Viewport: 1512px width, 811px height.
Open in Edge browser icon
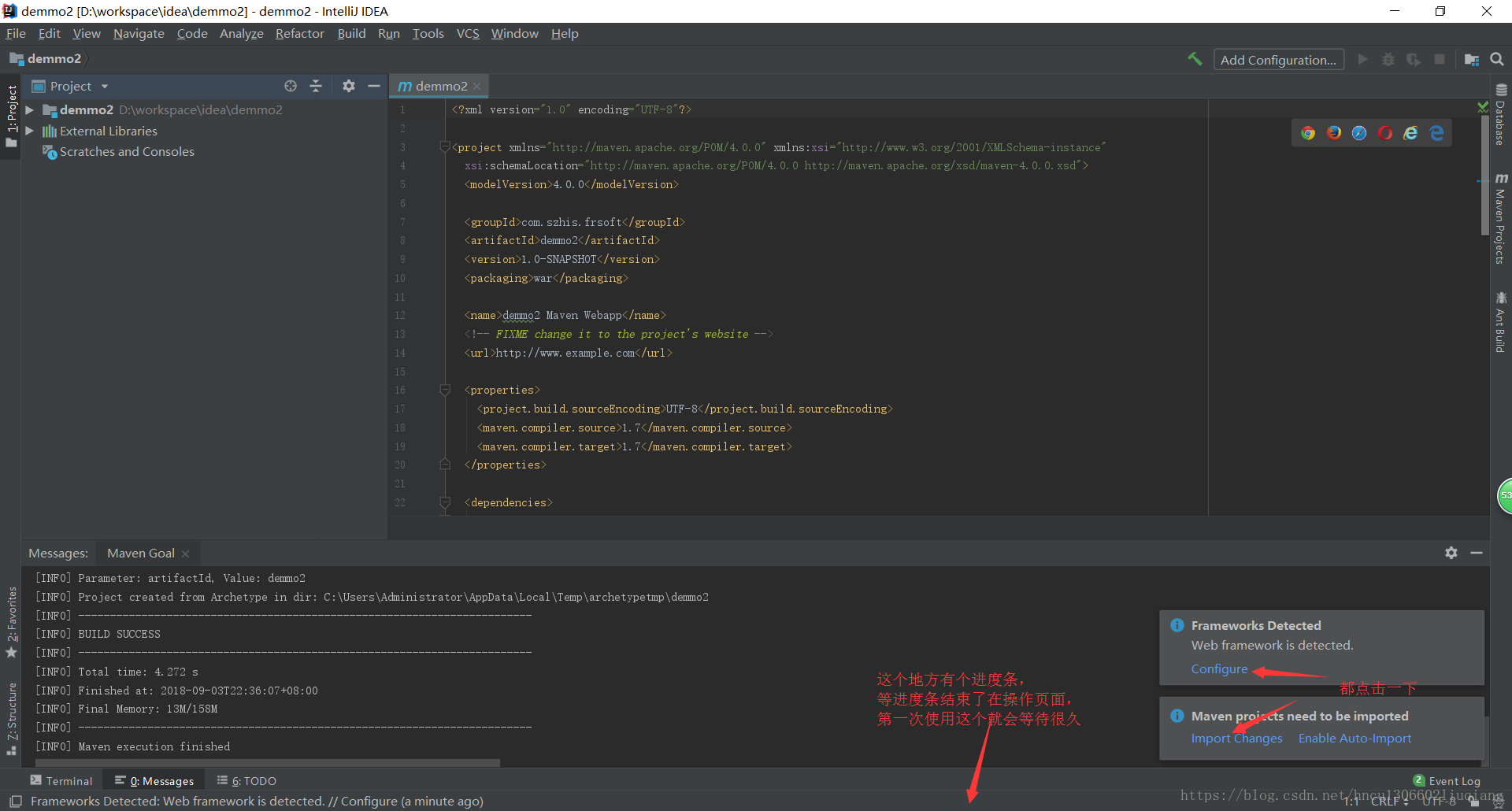1436,133
